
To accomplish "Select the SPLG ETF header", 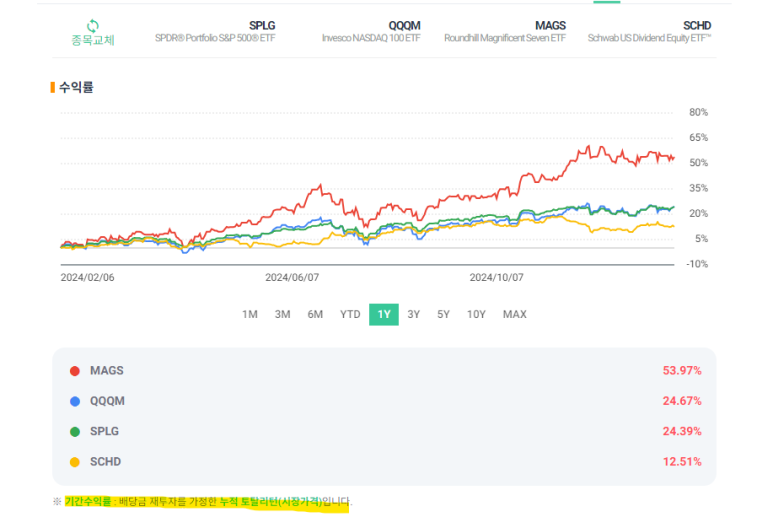I will pyautogui.click(x=262, y=26).
